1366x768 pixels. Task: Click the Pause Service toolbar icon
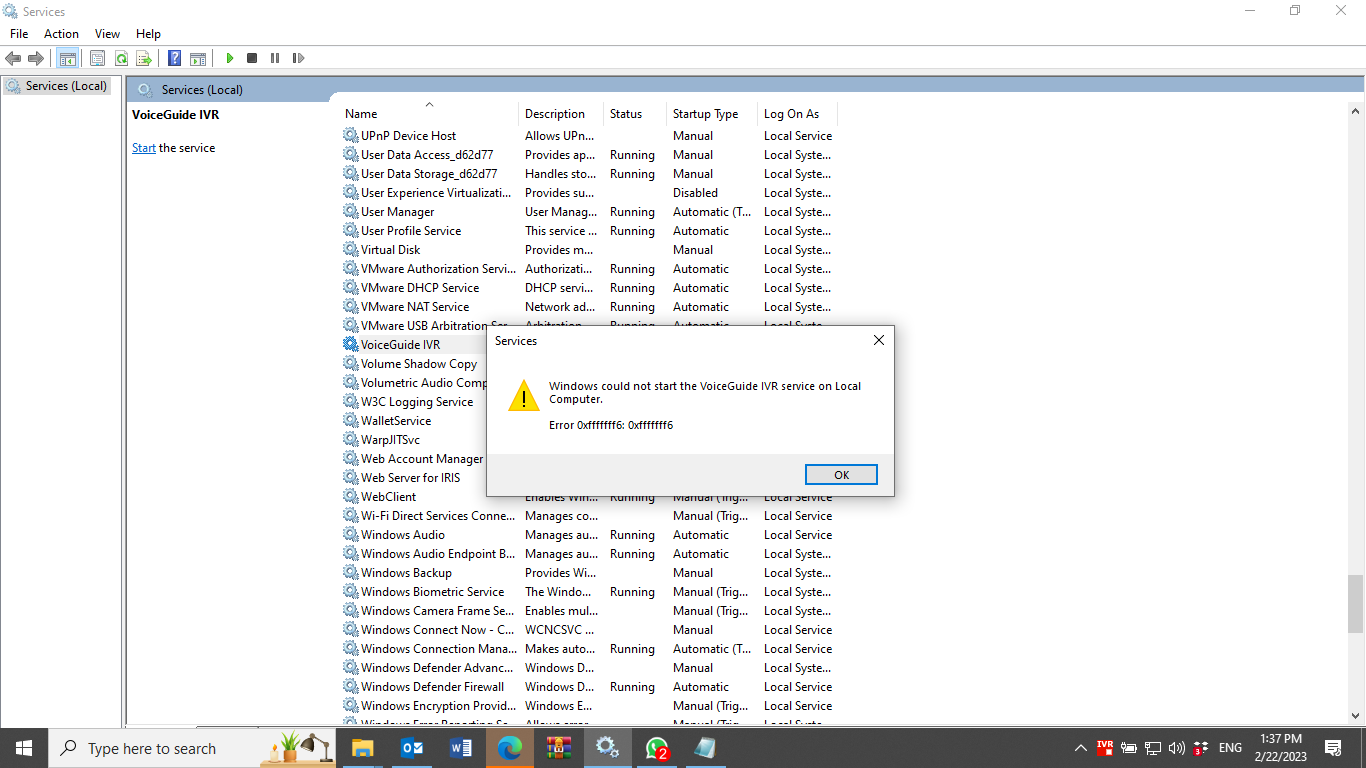point(275,58)
